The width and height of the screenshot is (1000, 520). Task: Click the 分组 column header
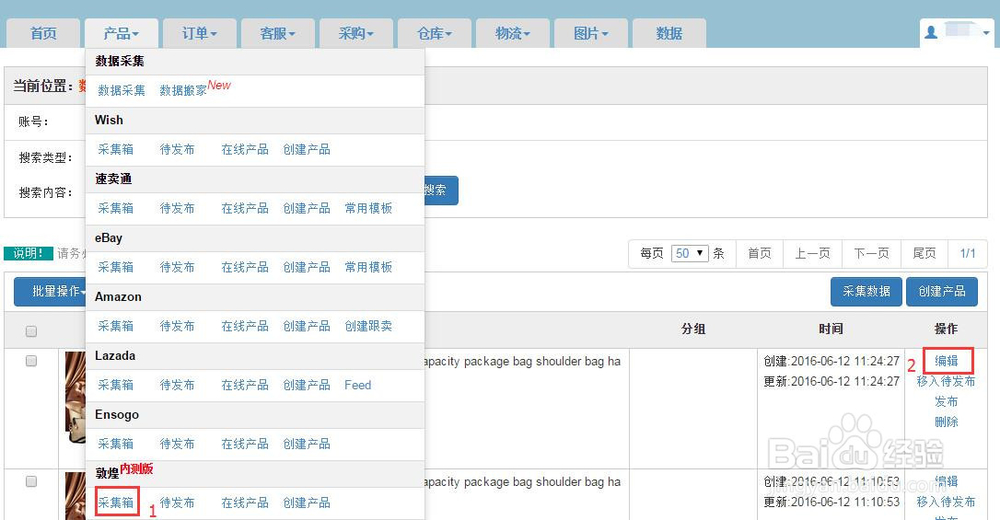tap(693, 329)
